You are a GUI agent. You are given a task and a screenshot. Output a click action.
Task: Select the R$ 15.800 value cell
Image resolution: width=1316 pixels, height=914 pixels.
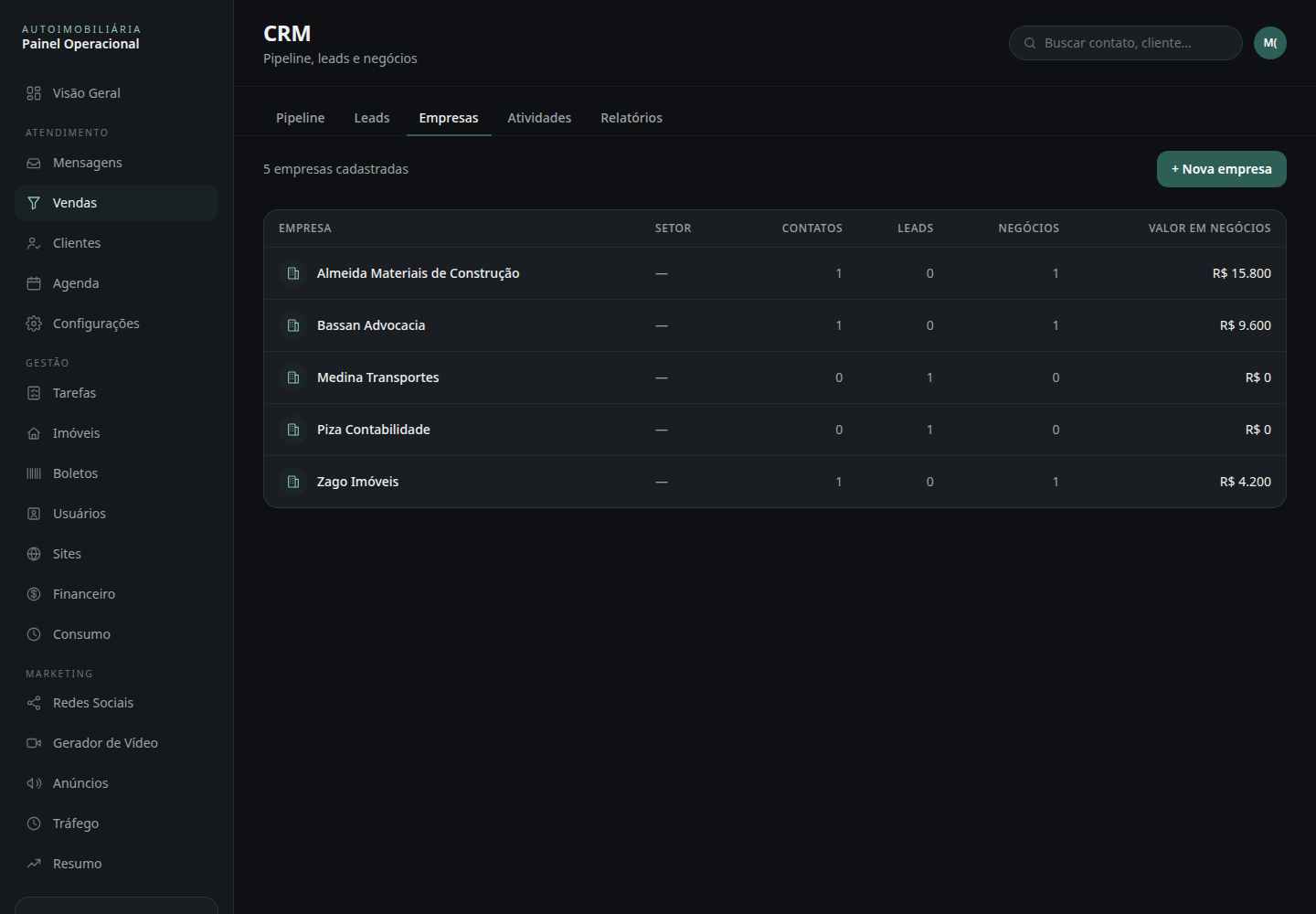tap(1242, 273)
